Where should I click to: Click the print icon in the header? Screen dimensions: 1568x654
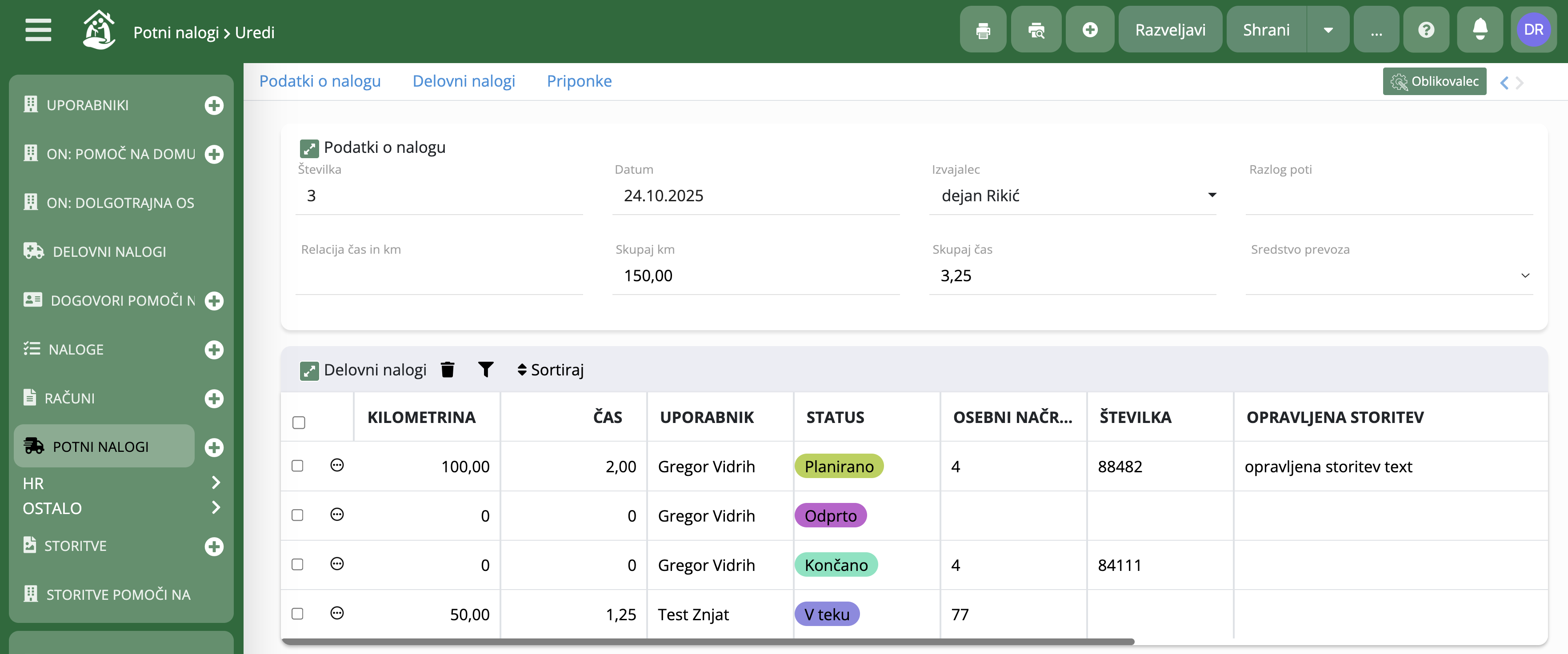(x=982, y=30)
